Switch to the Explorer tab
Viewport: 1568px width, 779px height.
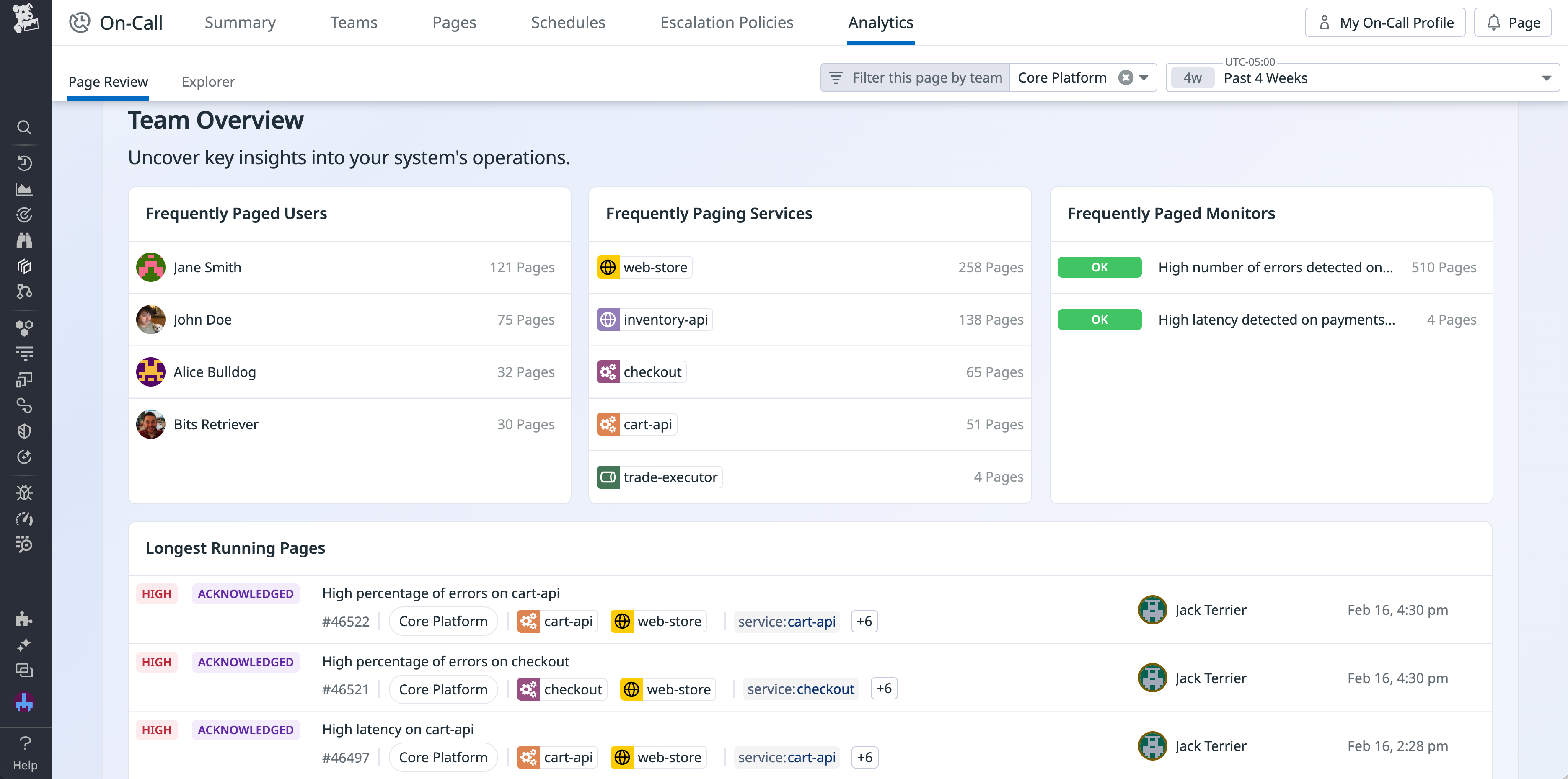(207, 82)
